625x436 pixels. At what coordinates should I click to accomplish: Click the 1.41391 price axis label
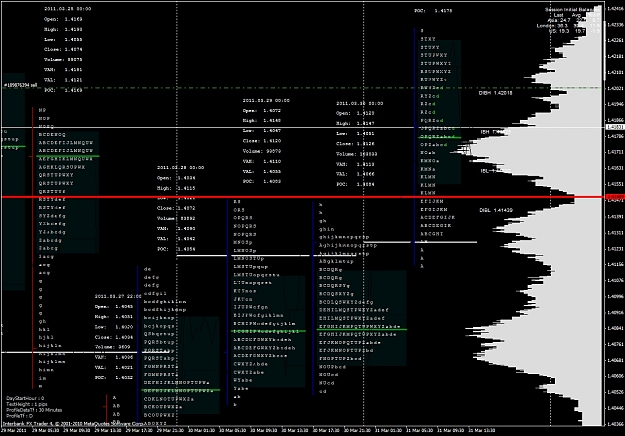click(615, 217)
